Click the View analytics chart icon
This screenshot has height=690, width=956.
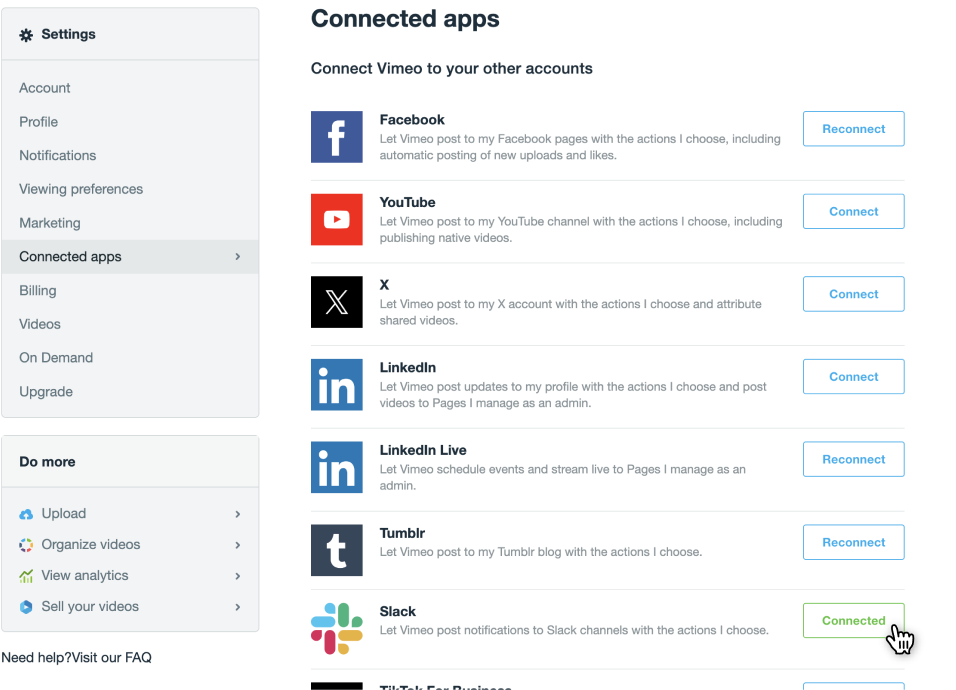coord(27,576)
